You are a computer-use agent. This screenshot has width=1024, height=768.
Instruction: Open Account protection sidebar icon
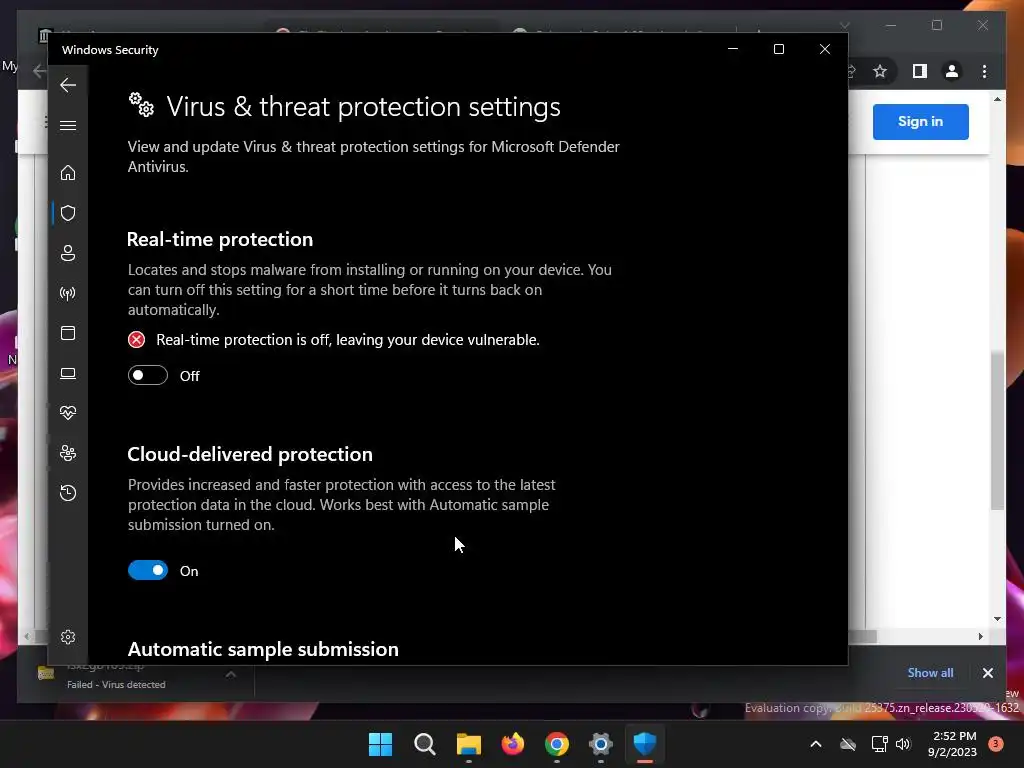[x=68, y=253]
